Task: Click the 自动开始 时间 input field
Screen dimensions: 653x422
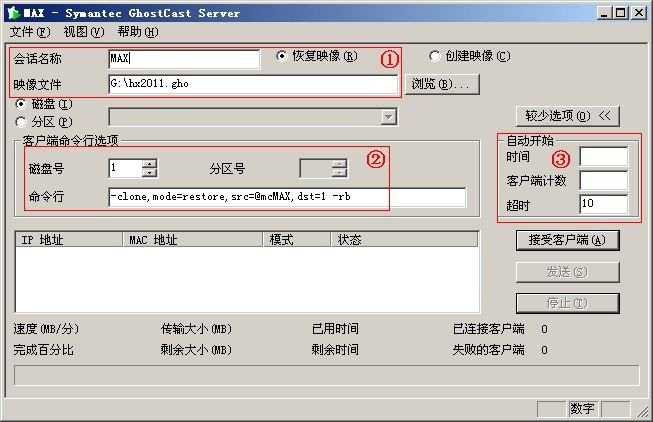Action: (603, 157)
